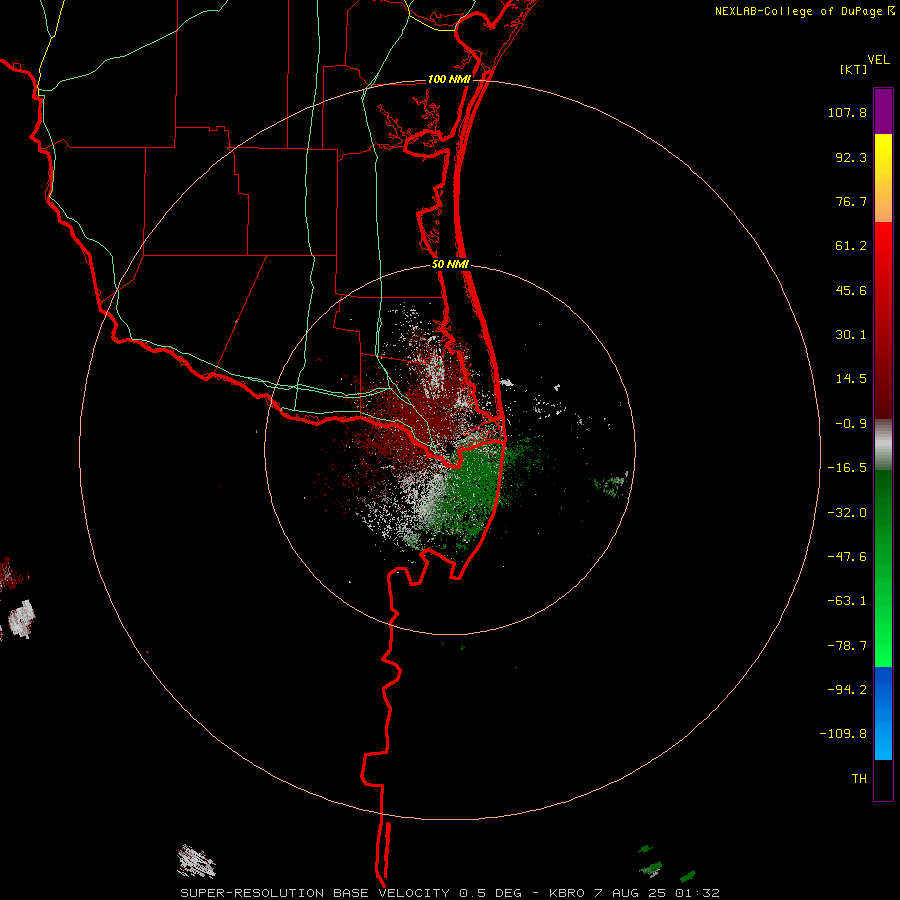Pick the red segment of velocity color bar
Screen dimensions: 900x900
883,320
